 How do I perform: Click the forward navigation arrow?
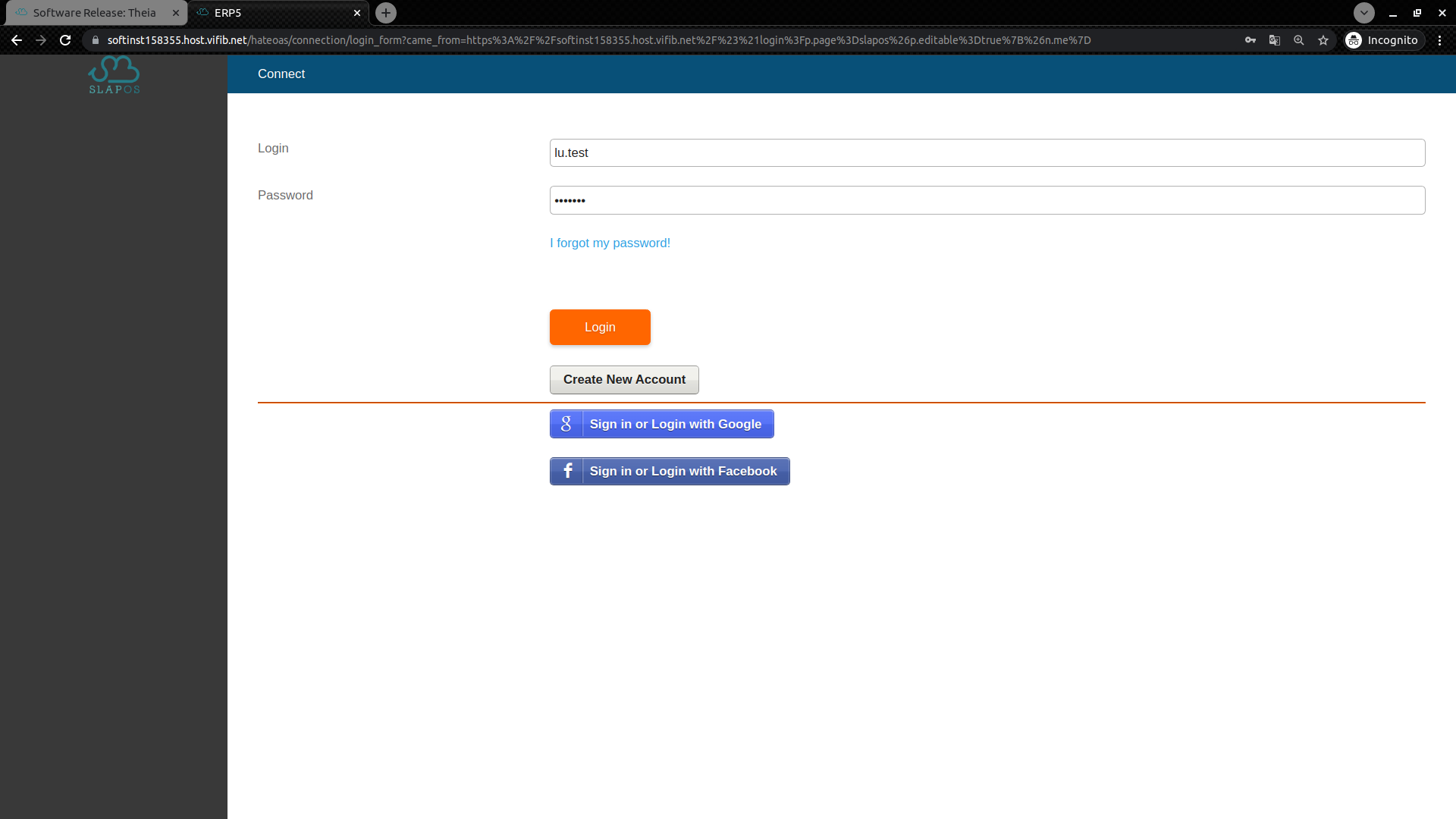pyautogui.click(x=41, y=40)
